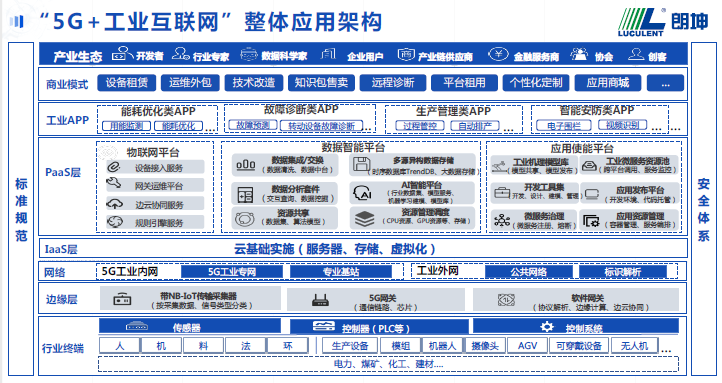722x383 pixels.
Task: Select the 知识包售卖 box
Action: (x=321, y=83)
